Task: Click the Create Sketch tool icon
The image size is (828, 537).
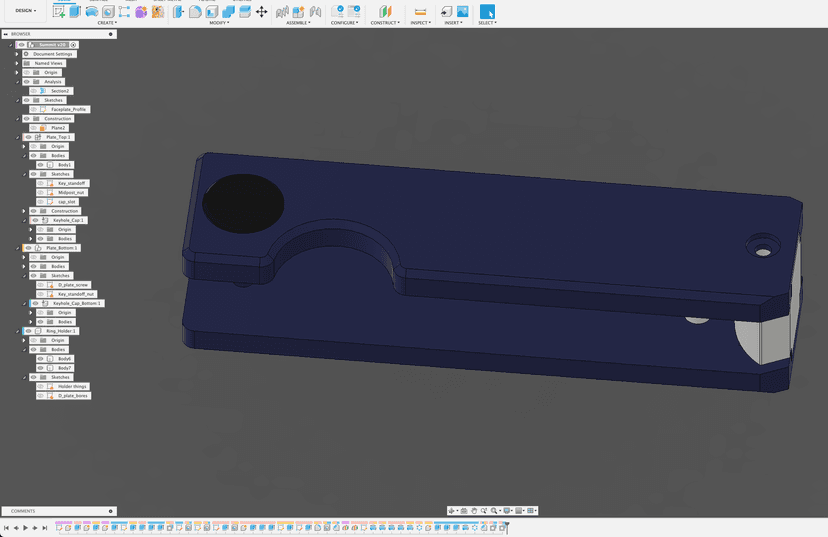Action: [59, 11]
